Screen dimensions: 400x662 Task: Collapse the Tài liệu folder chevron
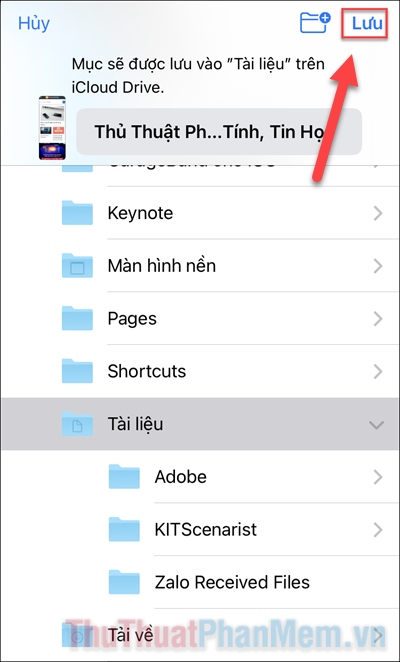click(x=376, y=425)
